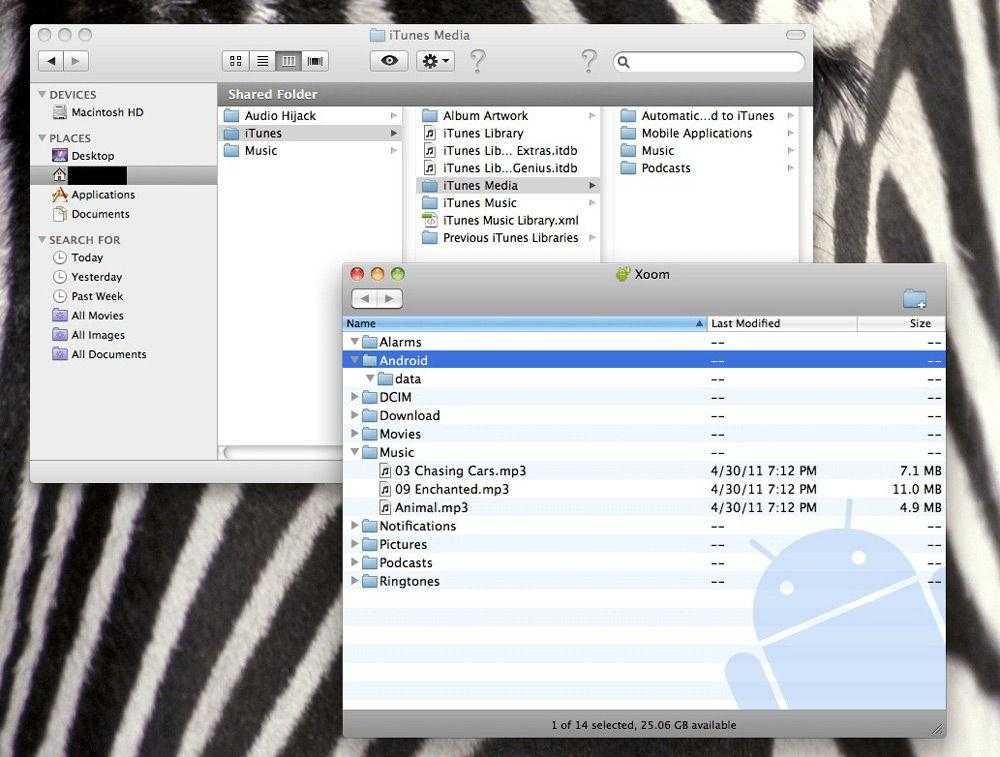Open Applications from the Finder sidebar
The height and width of the screenshot is (757, 1000).
coord(102,195)
